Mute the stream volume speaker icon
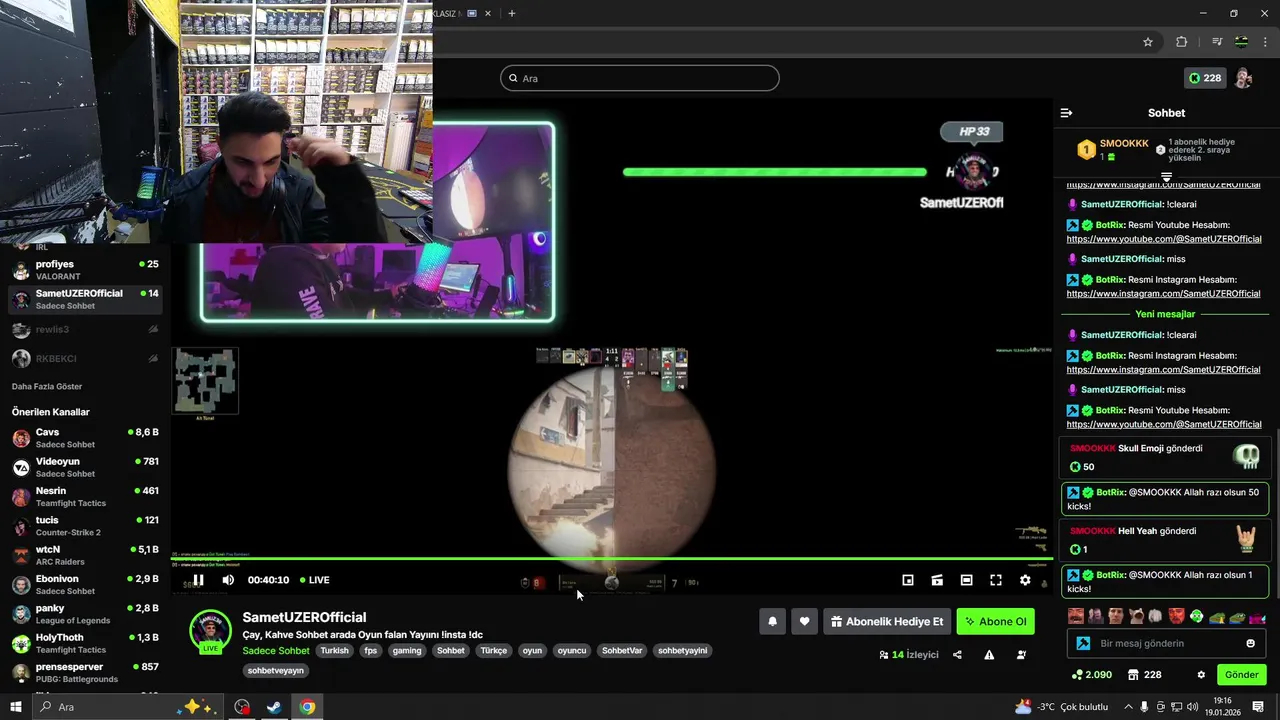1280x720 pixels. click(228, 580)
